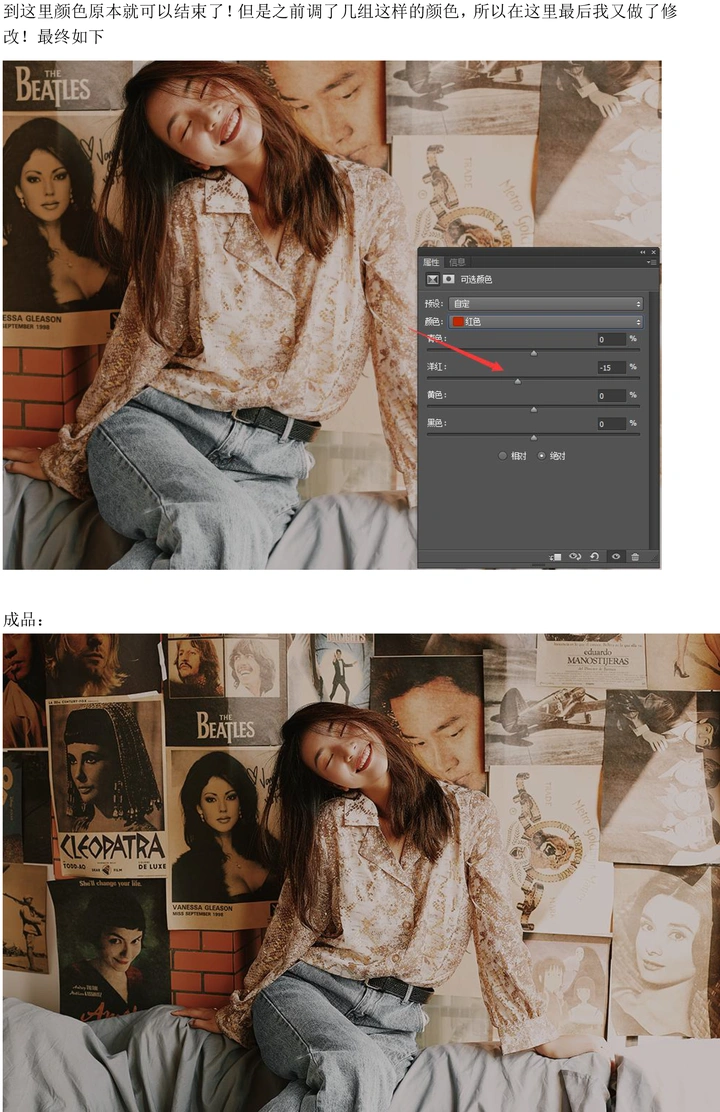Image resolution: width=720 pixels, height=1112 pixels.
Task: Open the Properties panel flyout menu
Action: click(650, 262)
